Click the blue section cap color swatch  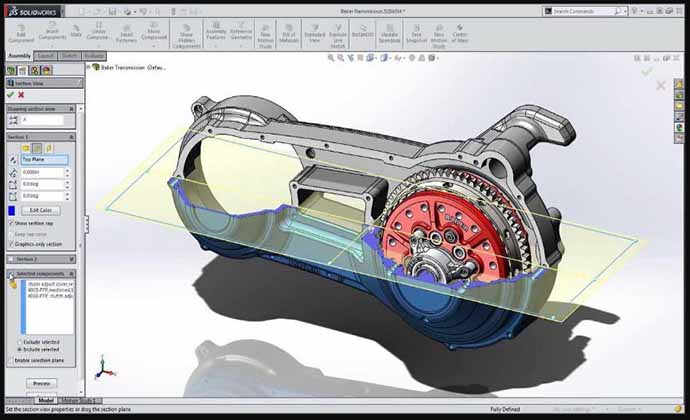click(12, 210)
